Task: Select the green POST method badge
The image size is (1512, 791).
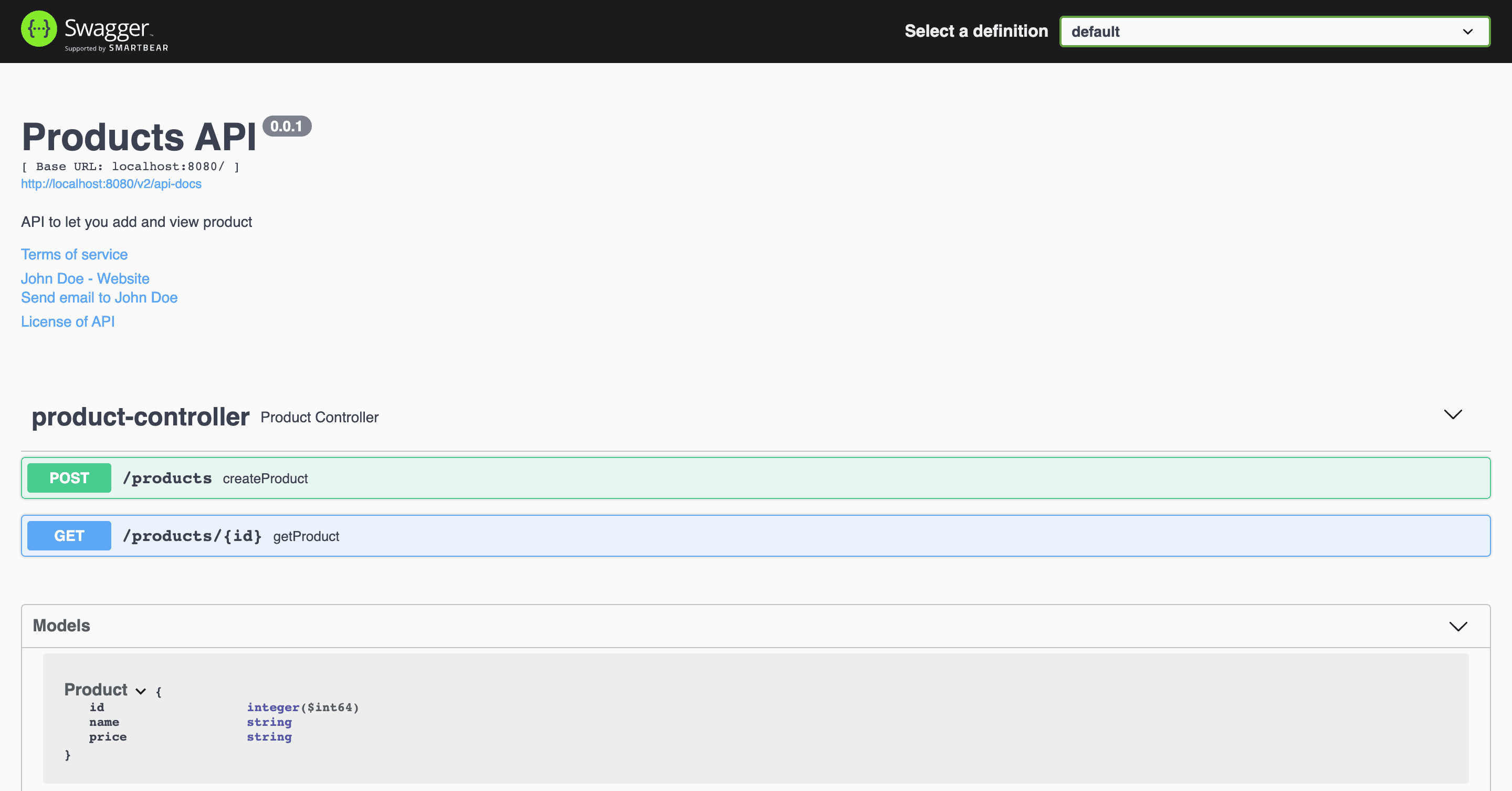Action: [x=69, y=477]
